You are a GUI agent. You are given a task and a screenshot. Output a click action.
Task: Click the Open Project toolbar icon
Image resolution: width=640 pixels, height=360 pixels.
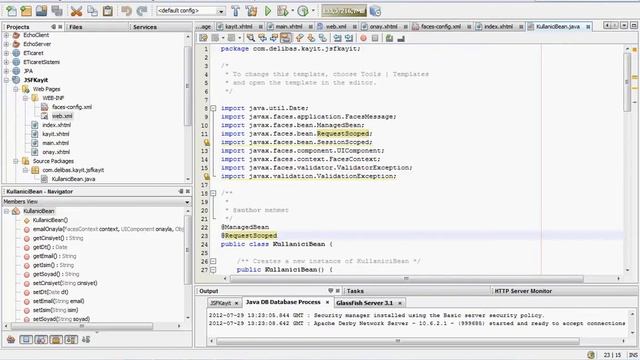click(41, 11)
